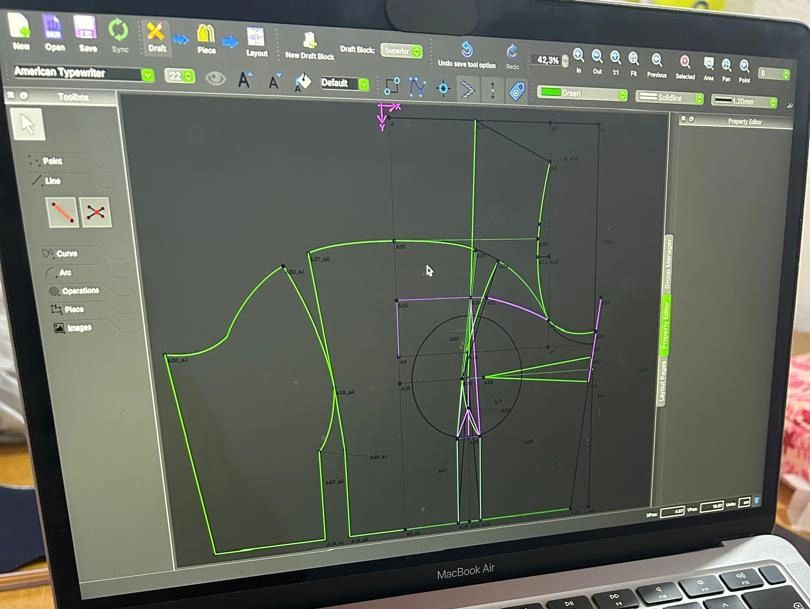Save the current pattern
This screenshot has height=609, width=810.
[x=86, y=35]
